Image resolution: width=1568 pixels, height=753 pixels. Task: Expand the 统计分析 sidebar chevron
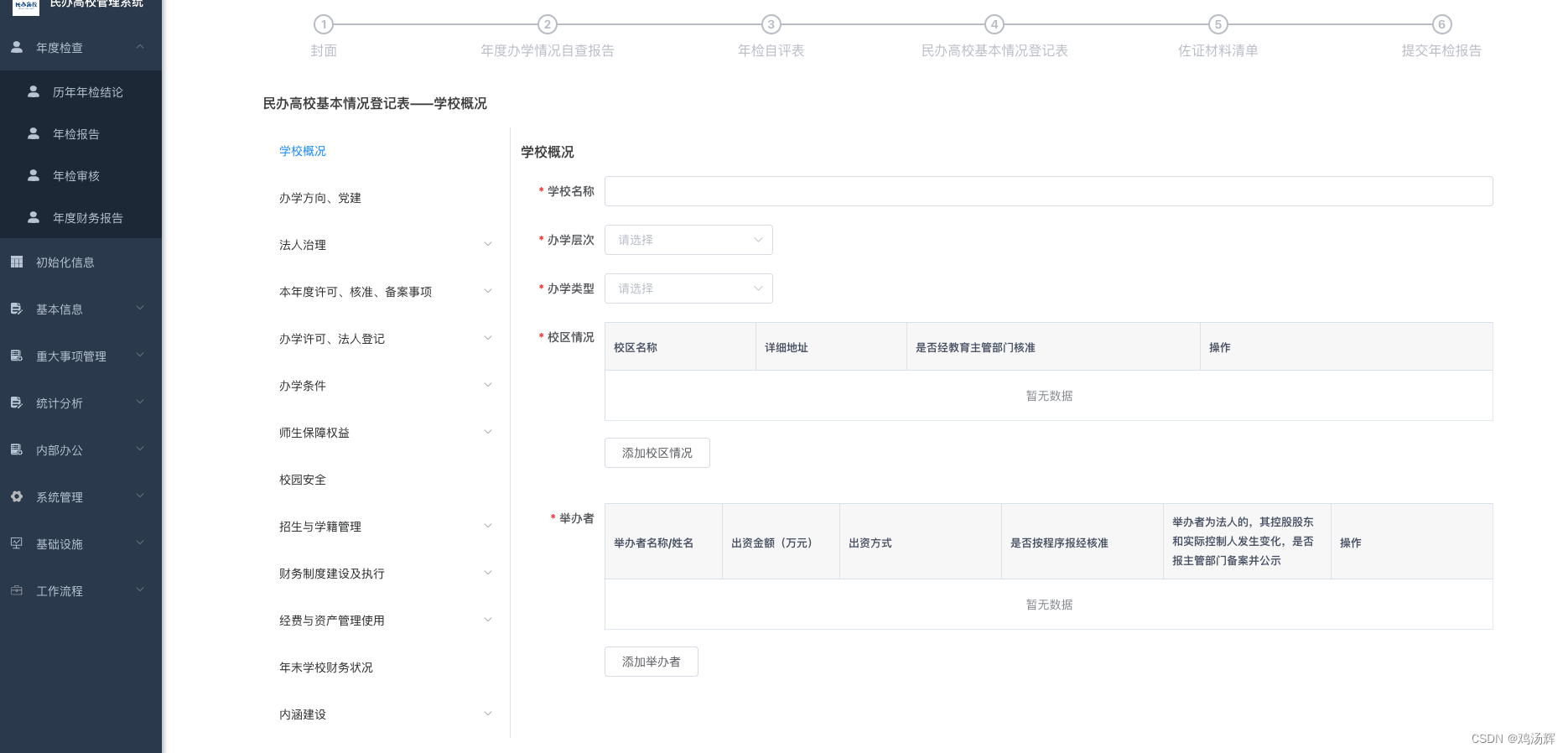tap(140, 402)
